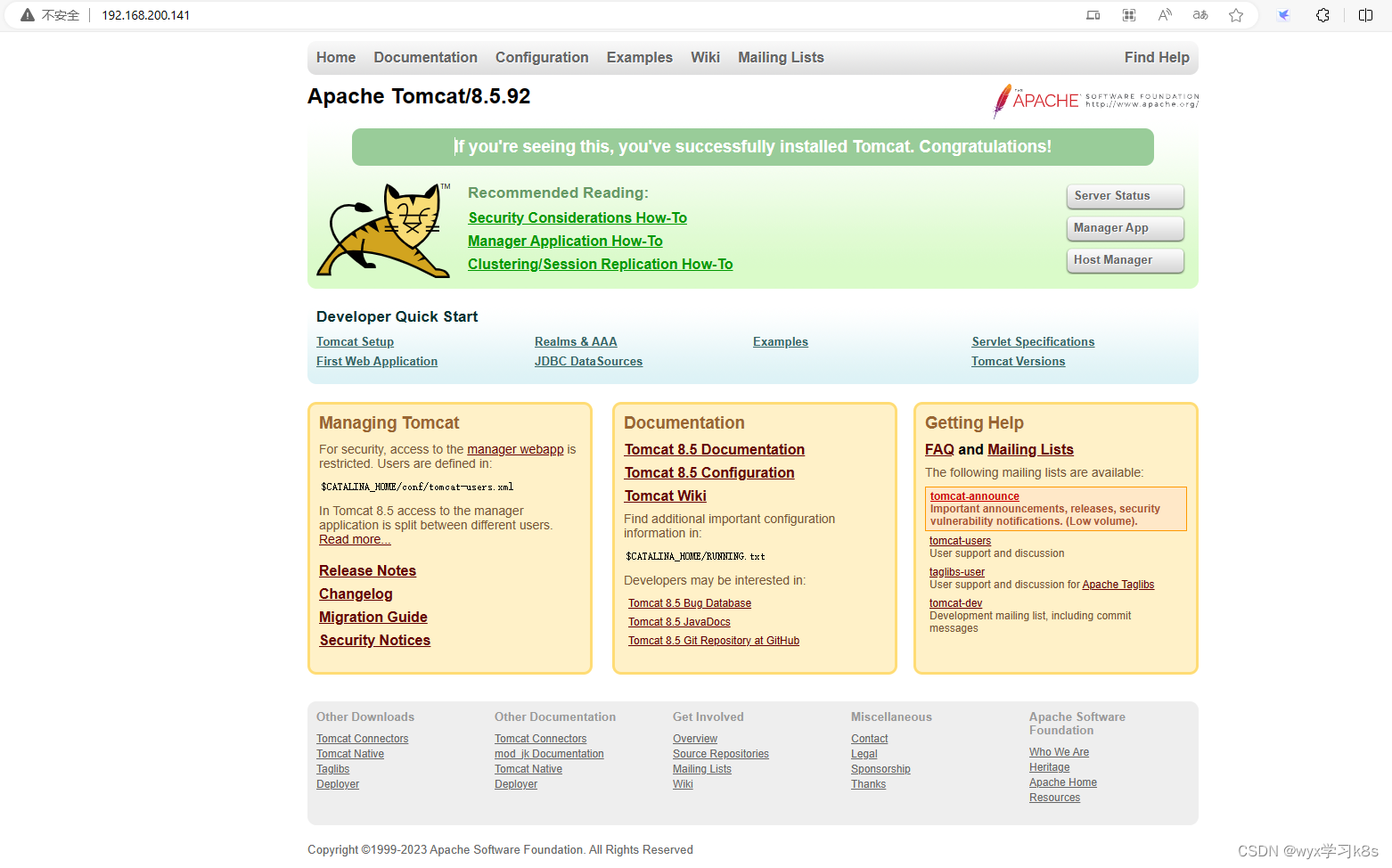Open the tomcat-announce mailing list link
This screenshot has width=1392, height=868.
tap(974, 496)
